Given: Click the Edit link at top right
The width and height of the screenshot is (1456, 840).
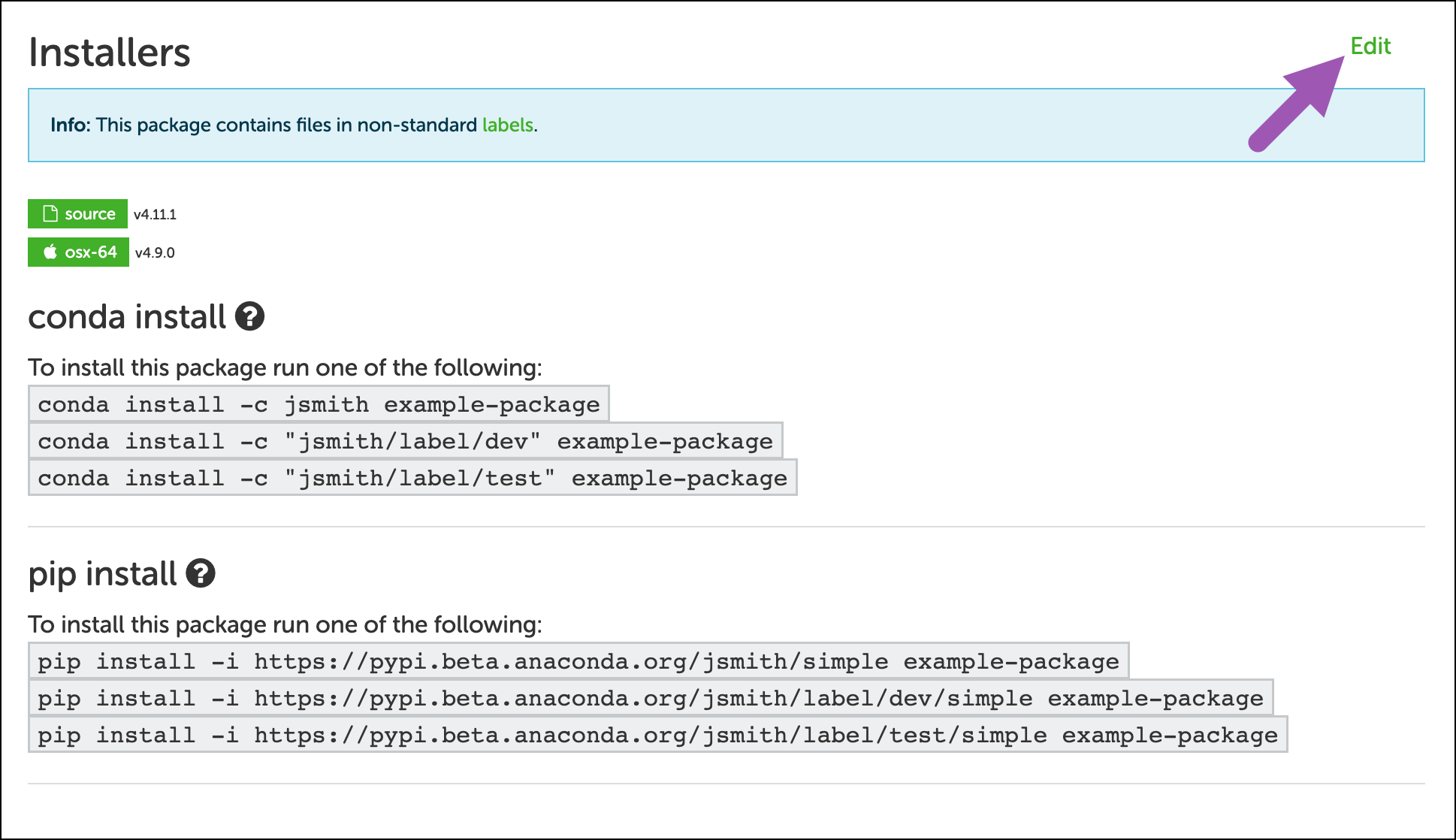Looking at the screenshot, I should [x=1370, y=47].
